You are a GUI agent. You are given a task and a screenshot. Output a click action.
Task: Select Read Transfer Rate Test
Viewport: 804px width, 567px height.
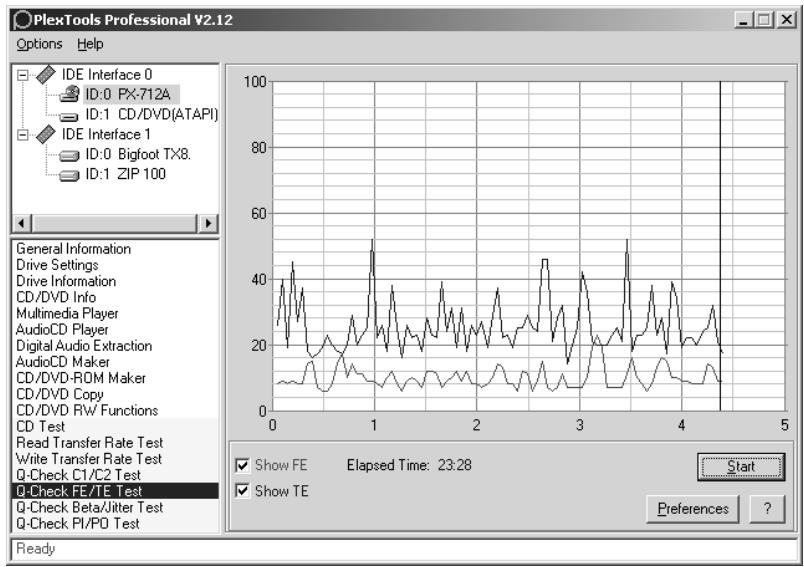tap(90, 443)
